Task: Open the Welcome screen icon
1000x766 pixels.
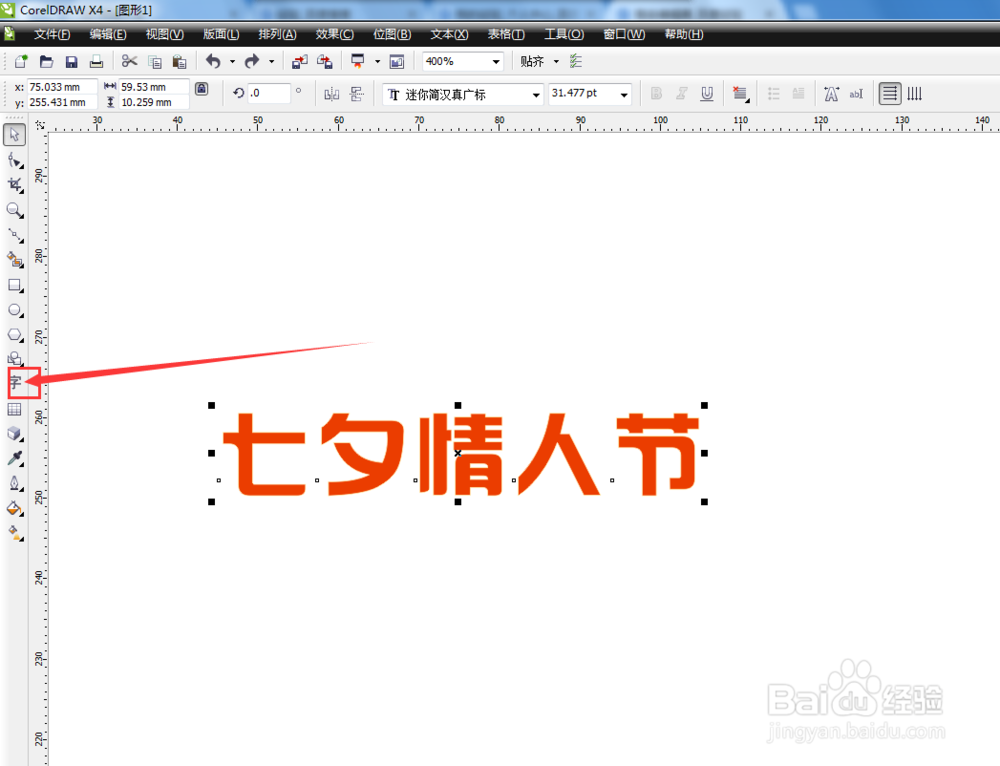Action: (397, 61)
